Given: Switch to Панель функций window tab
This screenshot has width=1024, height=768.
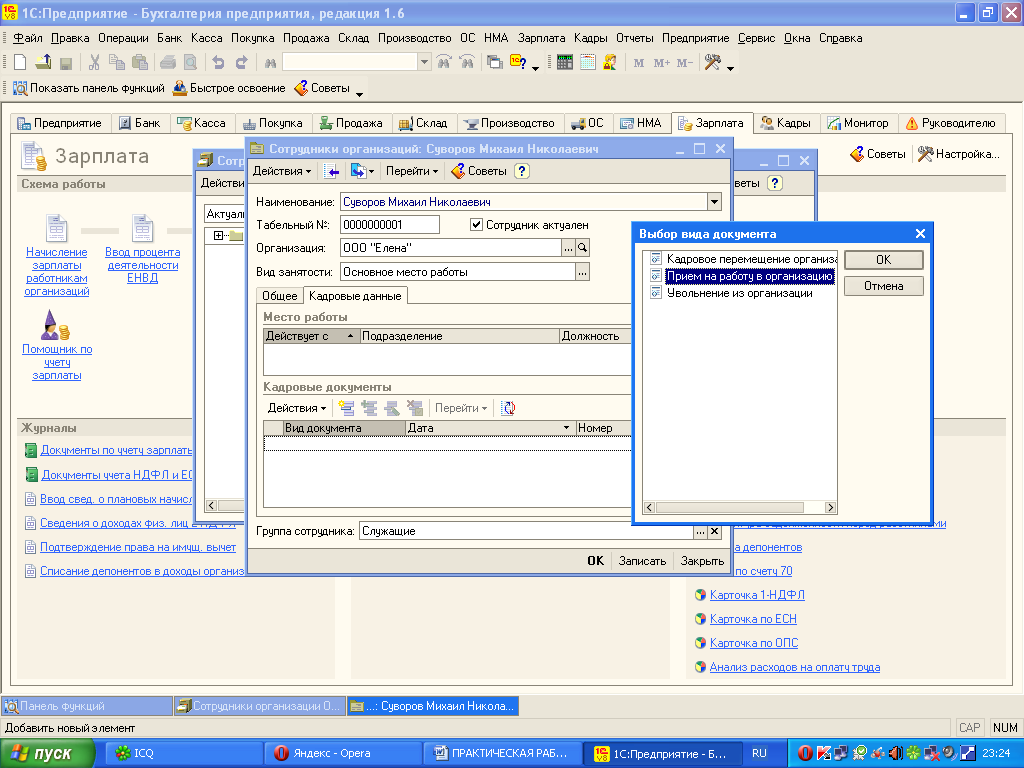Looking at the screenshot, I should click(x=87, y=706).
